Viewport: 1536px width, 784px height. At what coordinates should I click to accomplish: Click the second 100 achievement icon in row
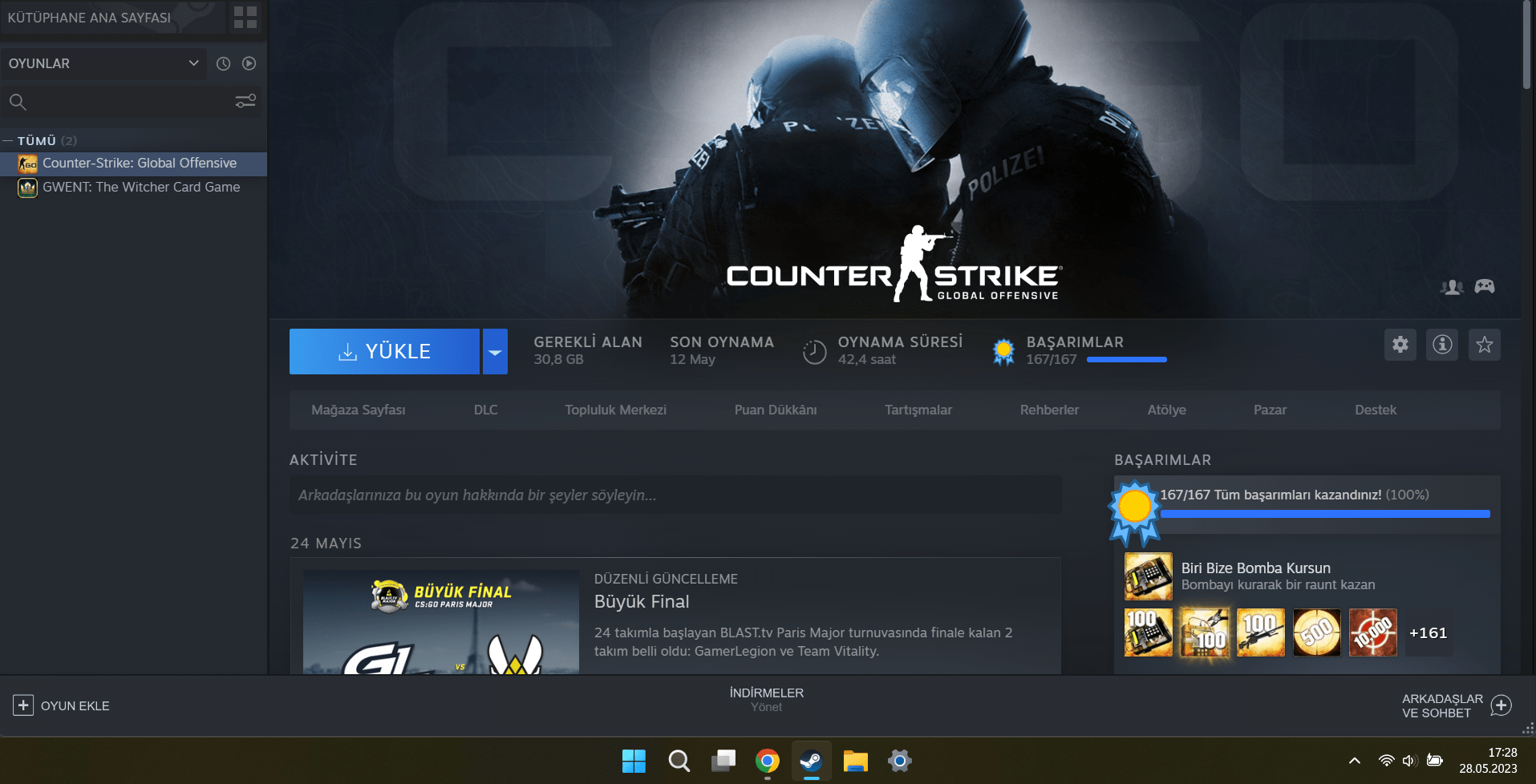1205,632
